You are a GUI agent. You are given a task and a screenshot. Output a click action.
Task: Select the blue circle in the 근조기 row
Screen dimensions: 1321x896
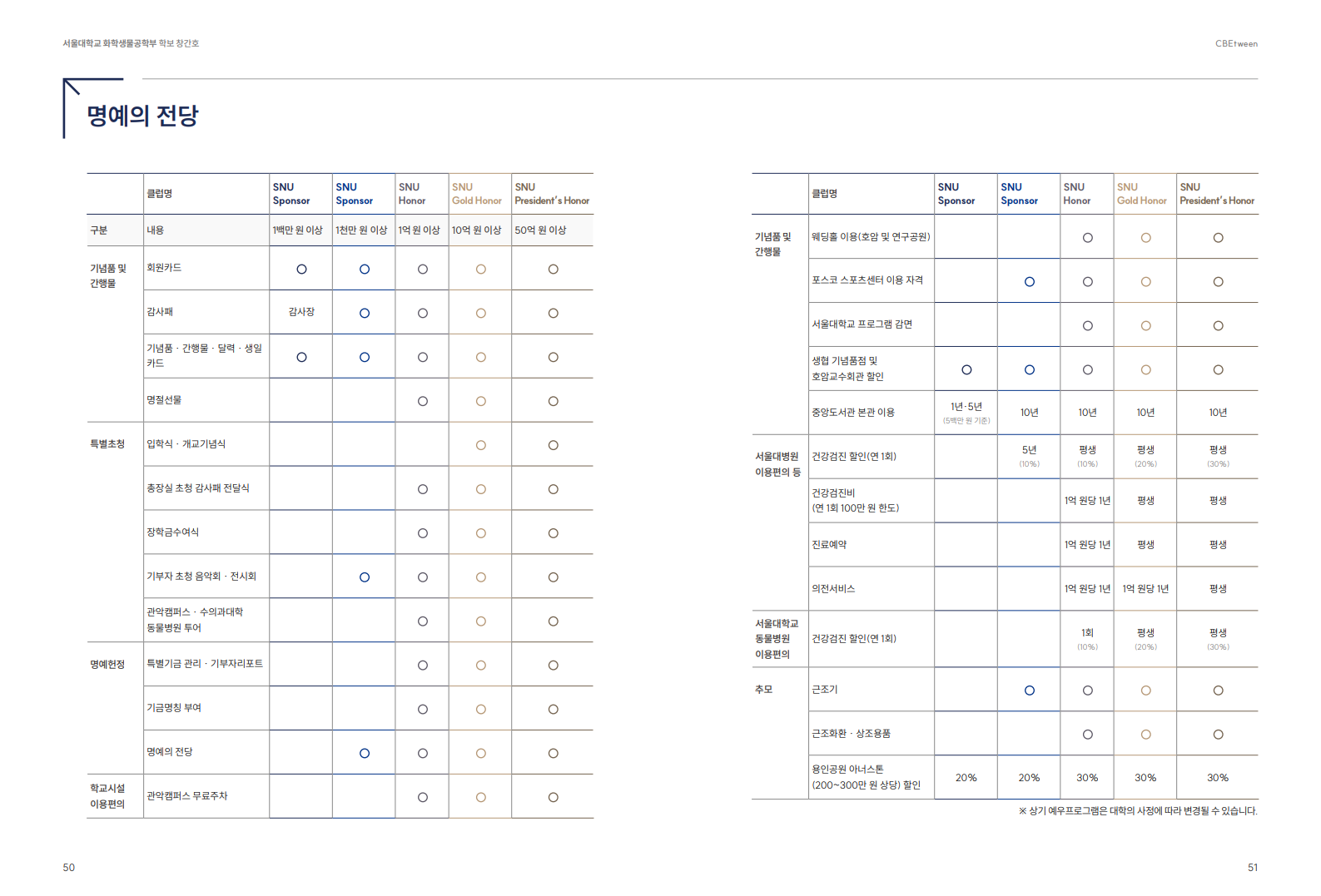(x=1029, y=691)
